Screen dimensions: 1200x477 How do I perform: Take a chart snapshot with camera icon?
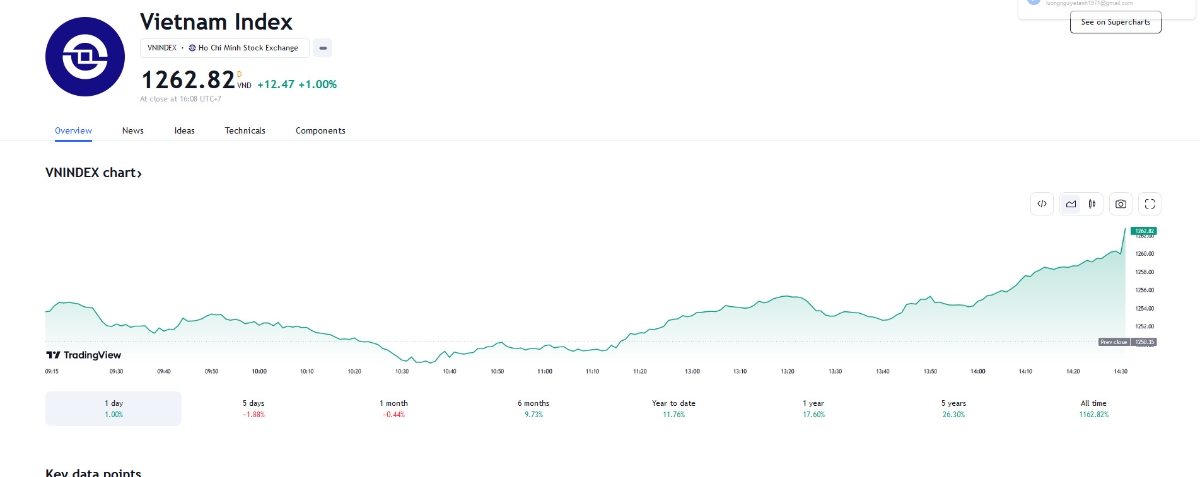pyautogui.click(x=1121, y=204)
